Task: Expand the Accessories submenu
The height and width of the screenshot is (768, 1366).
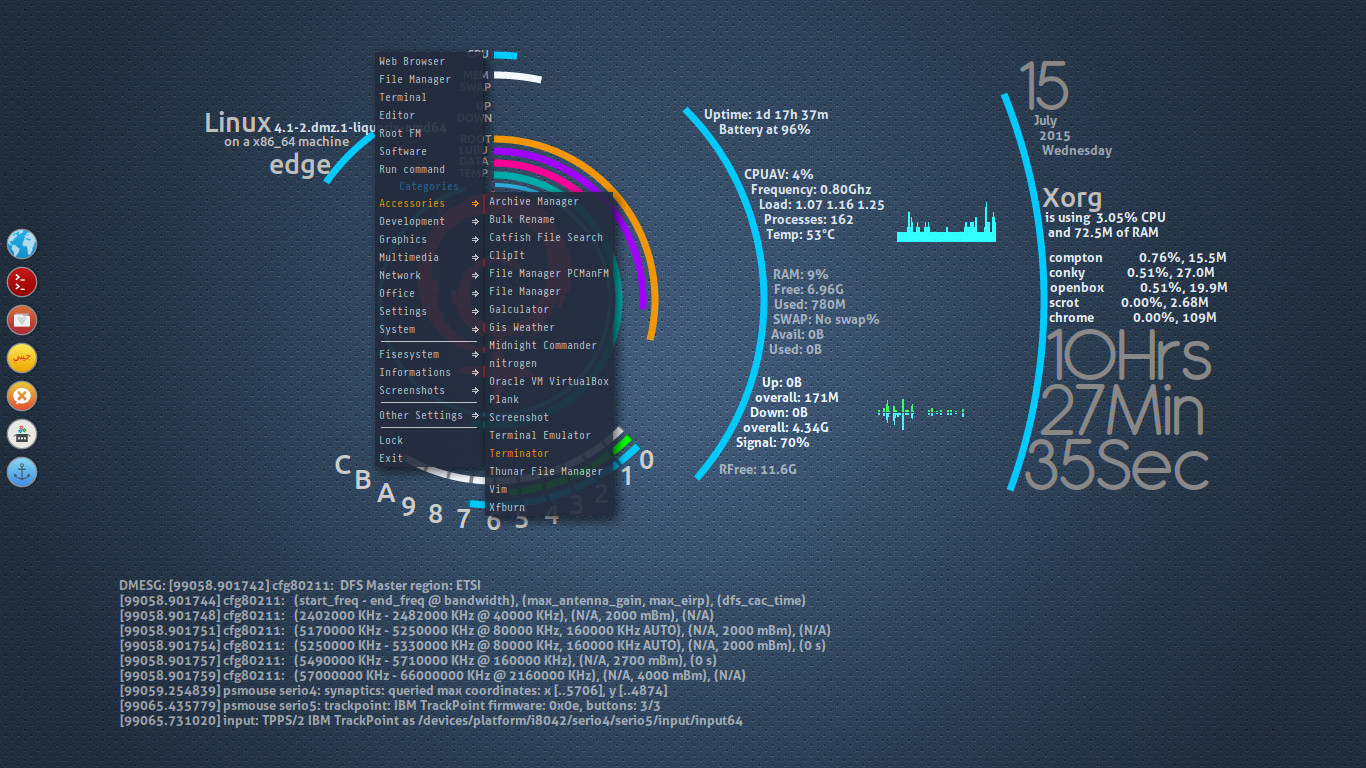Action: (430, 203)
